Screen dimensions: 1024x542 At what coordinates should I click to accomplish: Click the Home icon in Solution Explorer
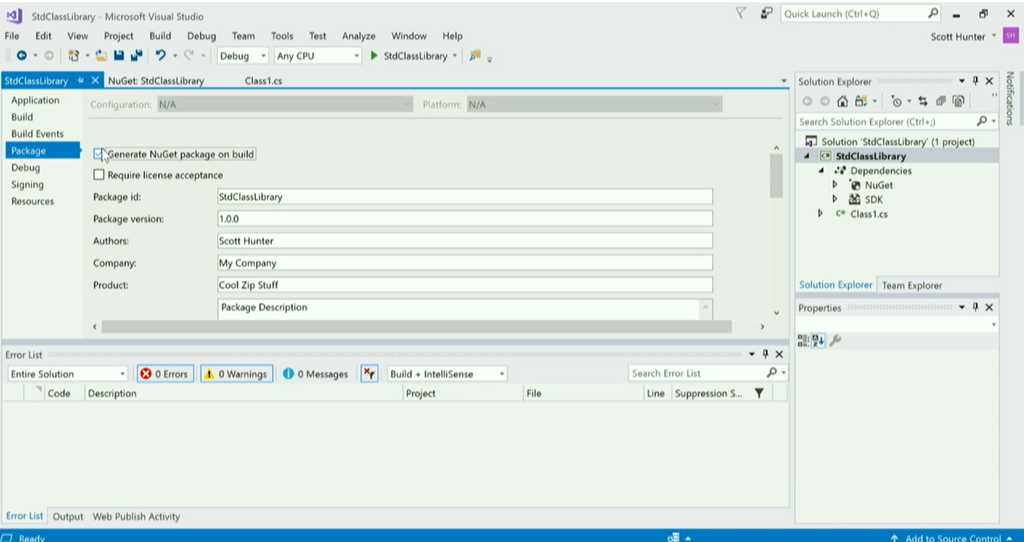pyautogui.click(x=843, y=101)
